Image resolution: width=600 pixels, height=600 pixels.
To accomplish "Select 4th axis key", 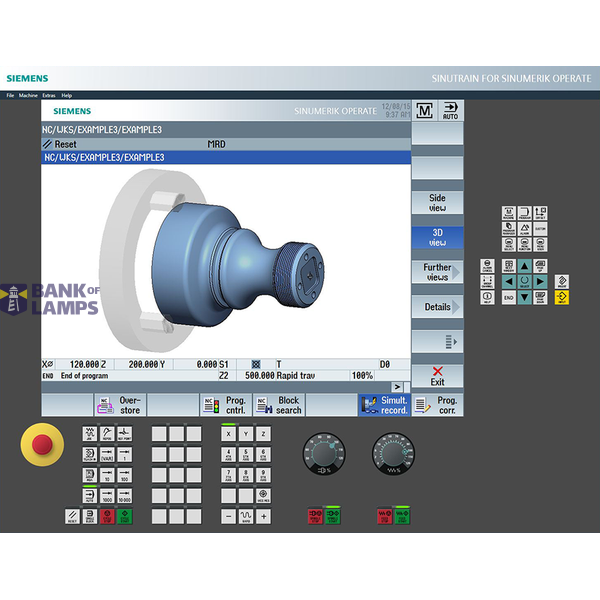I will pyautogui.click(x=228, y=454).
